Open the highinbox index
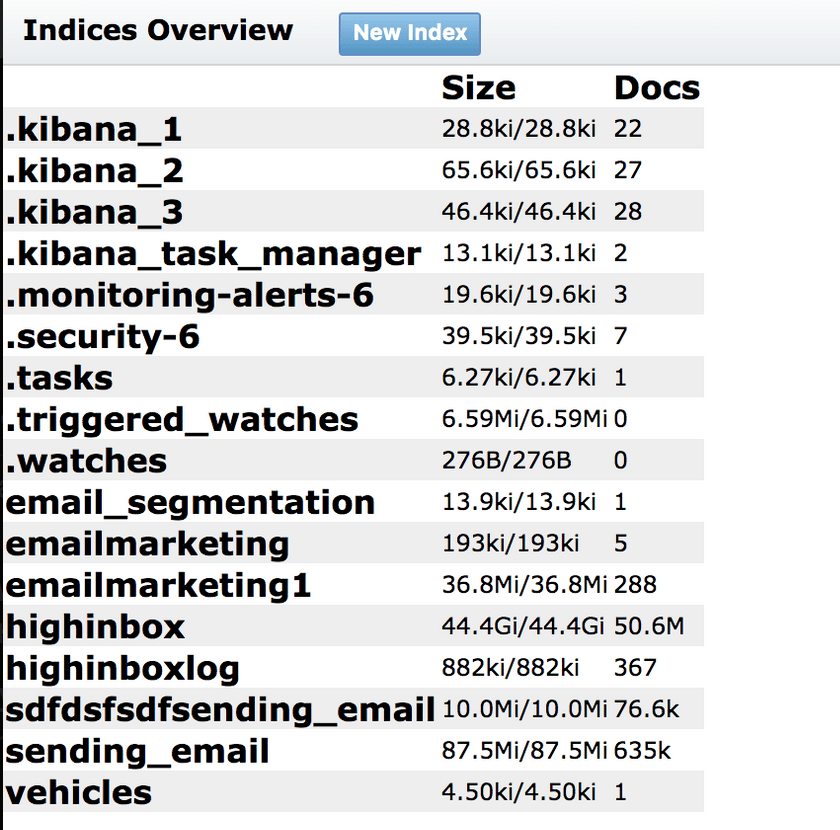Viewport: 840px width, 830px height. [x=95, y=627]
